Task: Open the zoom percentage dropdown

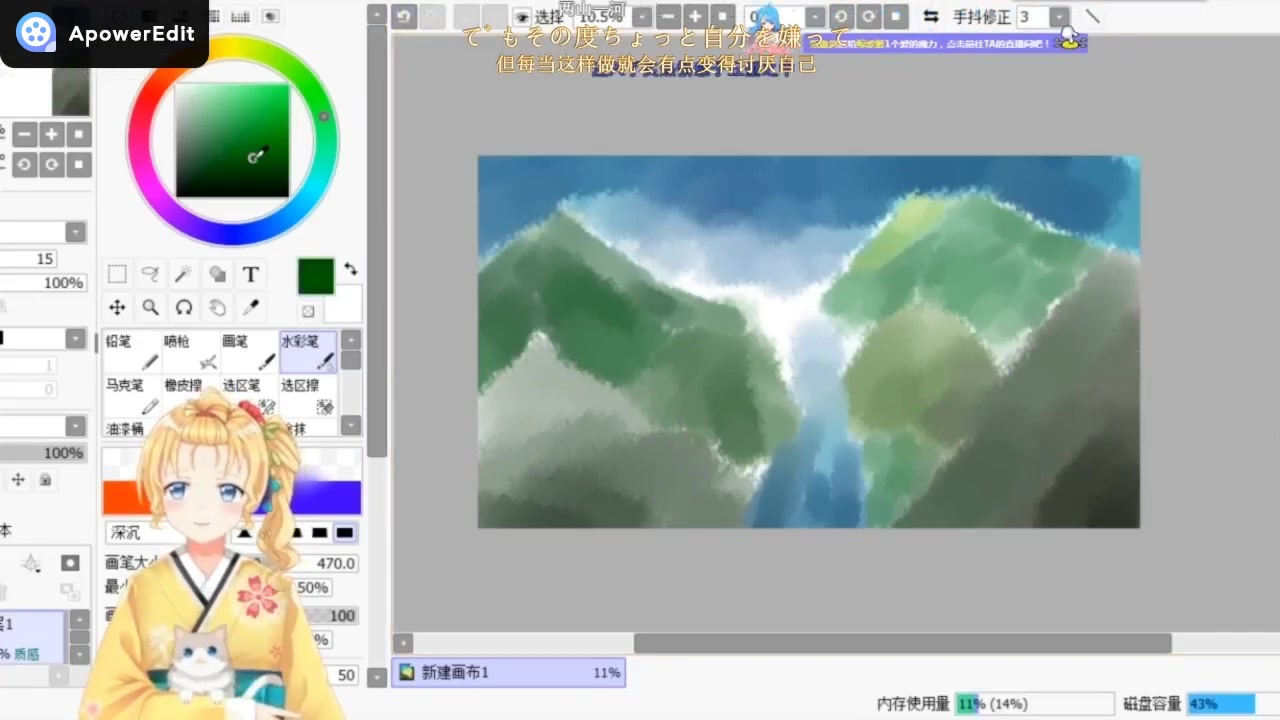Action: click(642, 17)
